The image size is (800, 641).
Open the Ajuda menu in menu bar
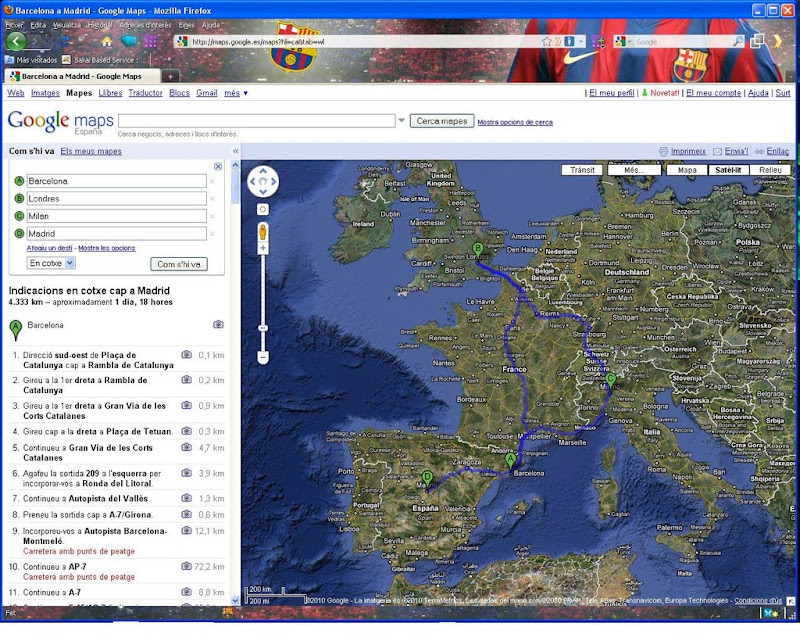(x=211, y=25)
